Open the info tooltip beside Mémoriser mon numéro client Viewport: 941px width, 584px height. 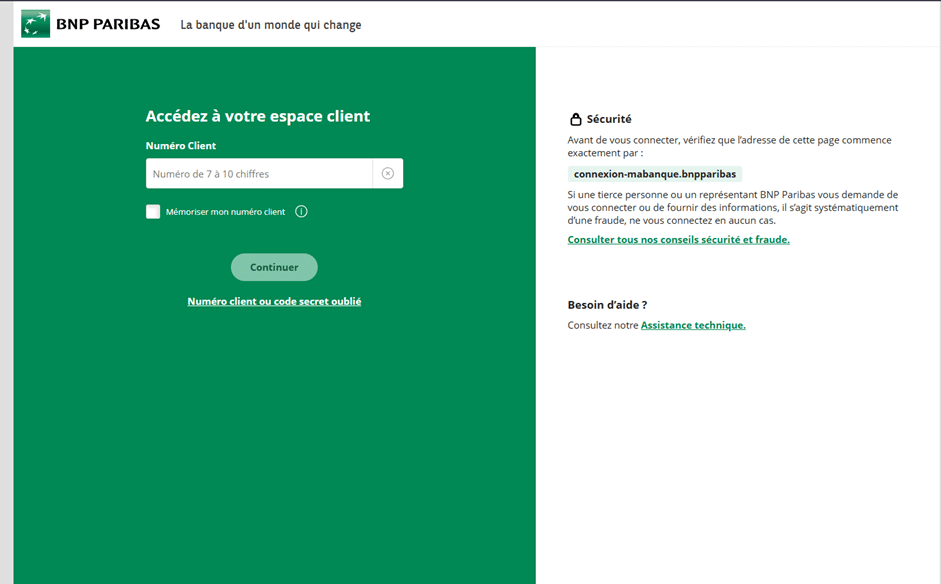(x=301, y=211)
